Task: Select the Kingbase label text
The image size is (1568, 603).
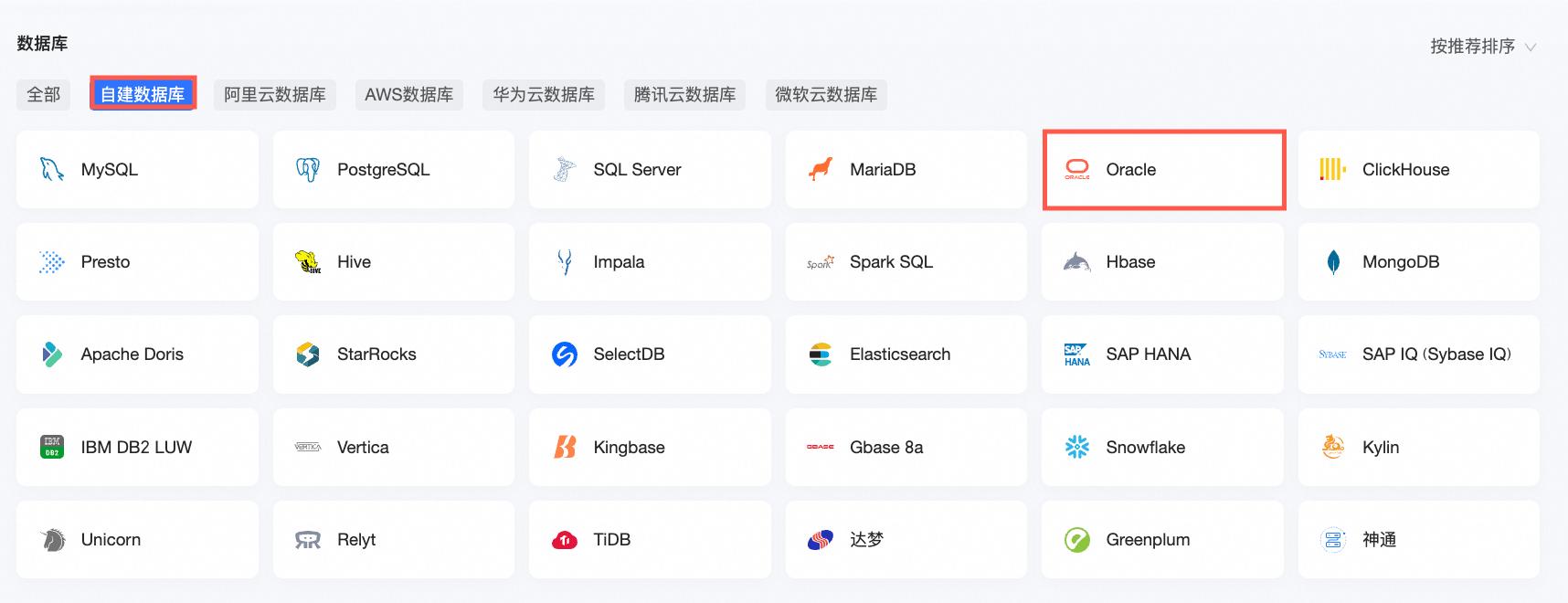Action: click(x=630, y=448)
